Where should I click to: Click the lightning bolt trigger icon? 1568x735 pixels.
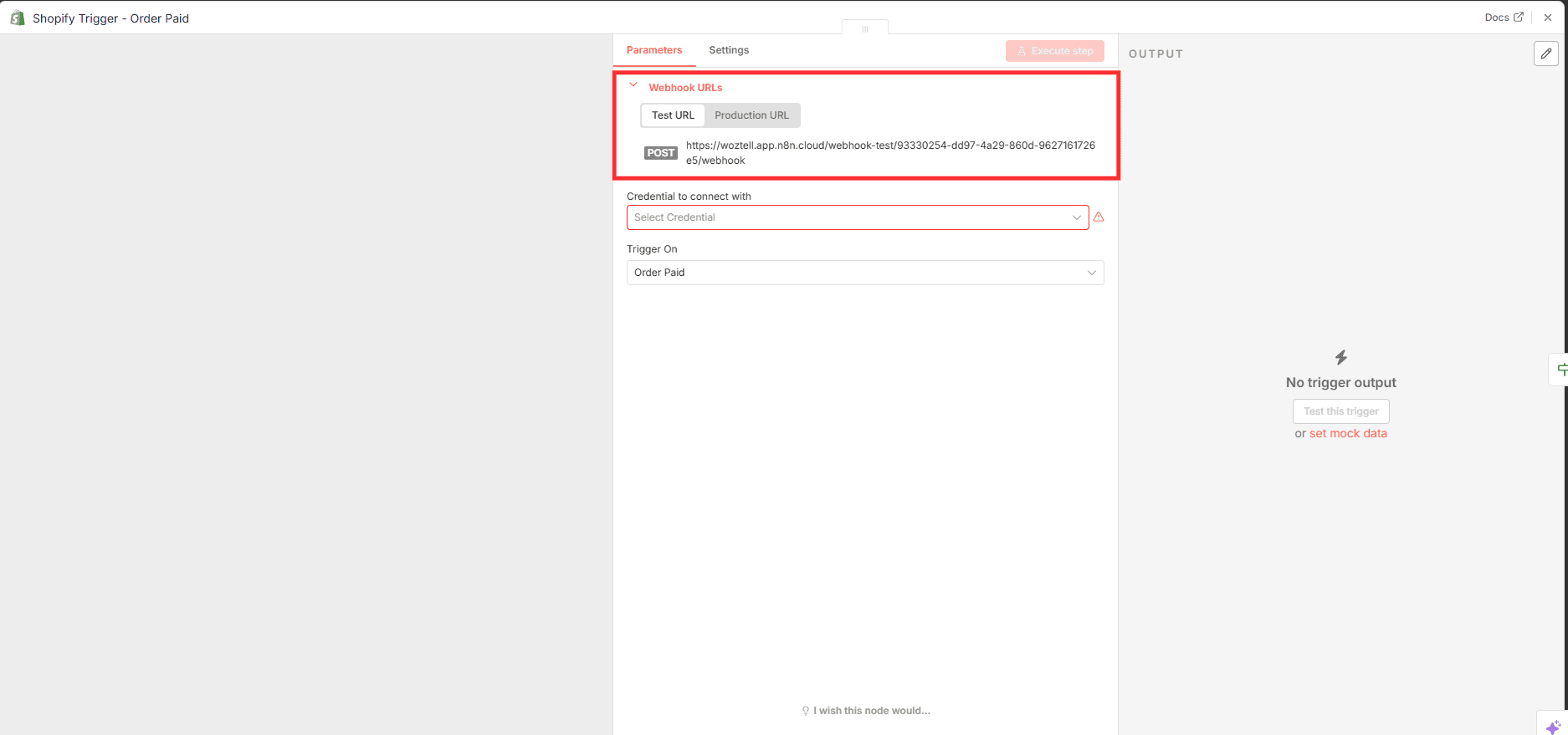(1341, 358)
